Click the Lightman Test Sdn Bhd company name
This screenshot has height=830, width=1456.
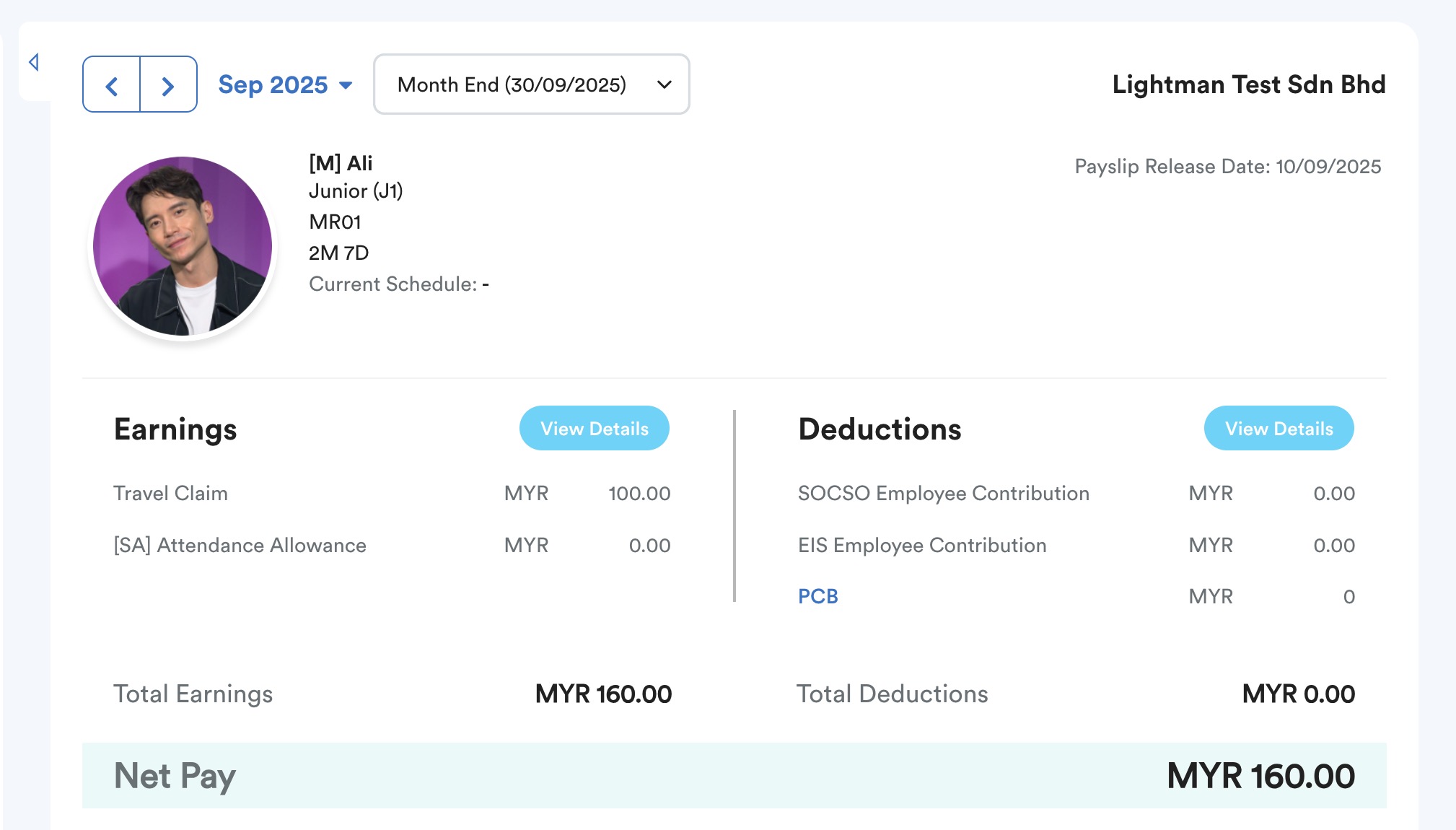(x=1248, y=84)
